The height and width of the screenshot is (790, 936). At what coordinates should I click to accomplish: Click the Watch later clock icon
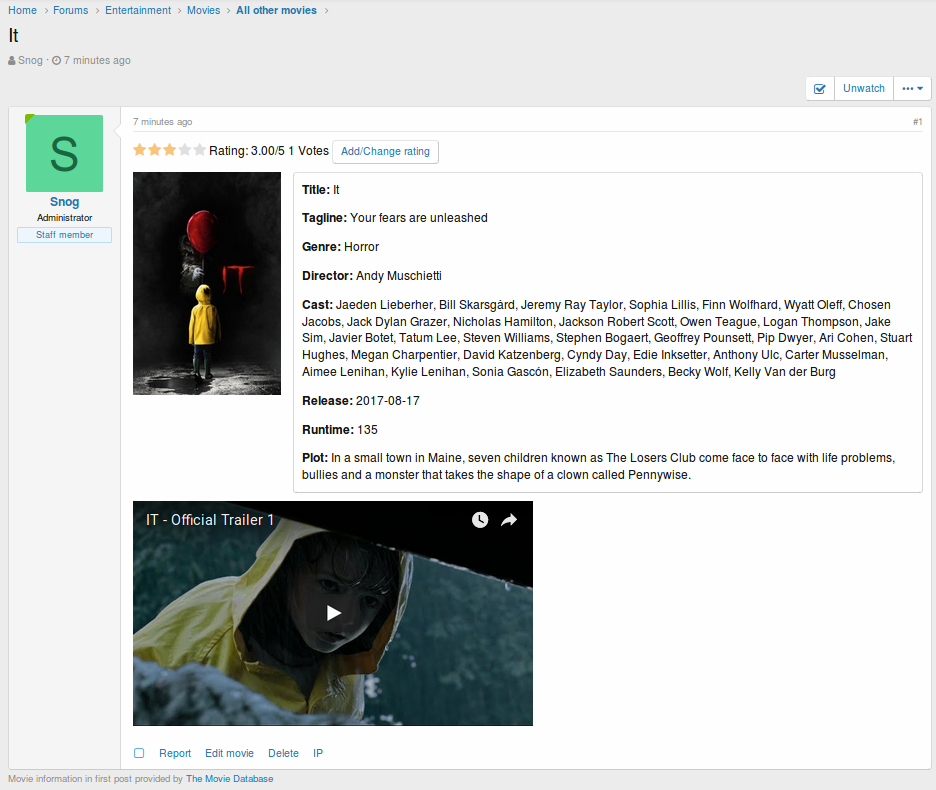(480, 520)
